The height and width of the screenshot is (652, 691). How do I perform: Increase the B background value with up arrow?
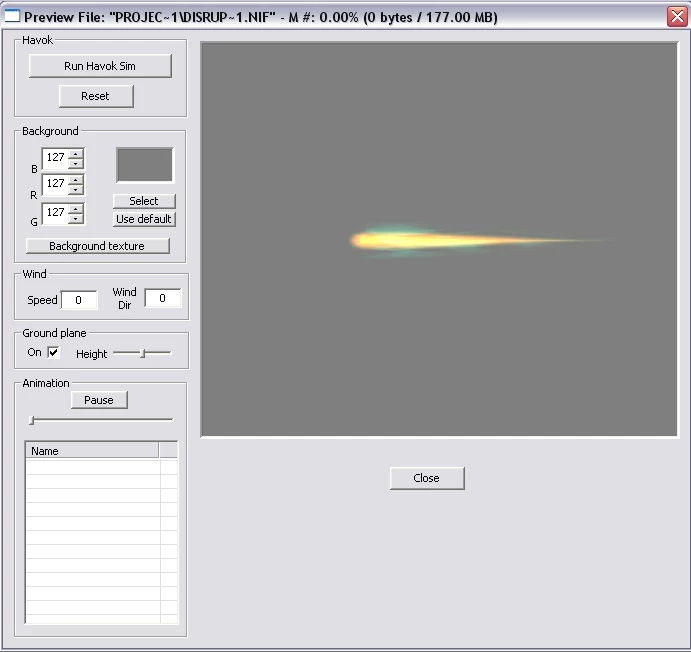(76, 154)
